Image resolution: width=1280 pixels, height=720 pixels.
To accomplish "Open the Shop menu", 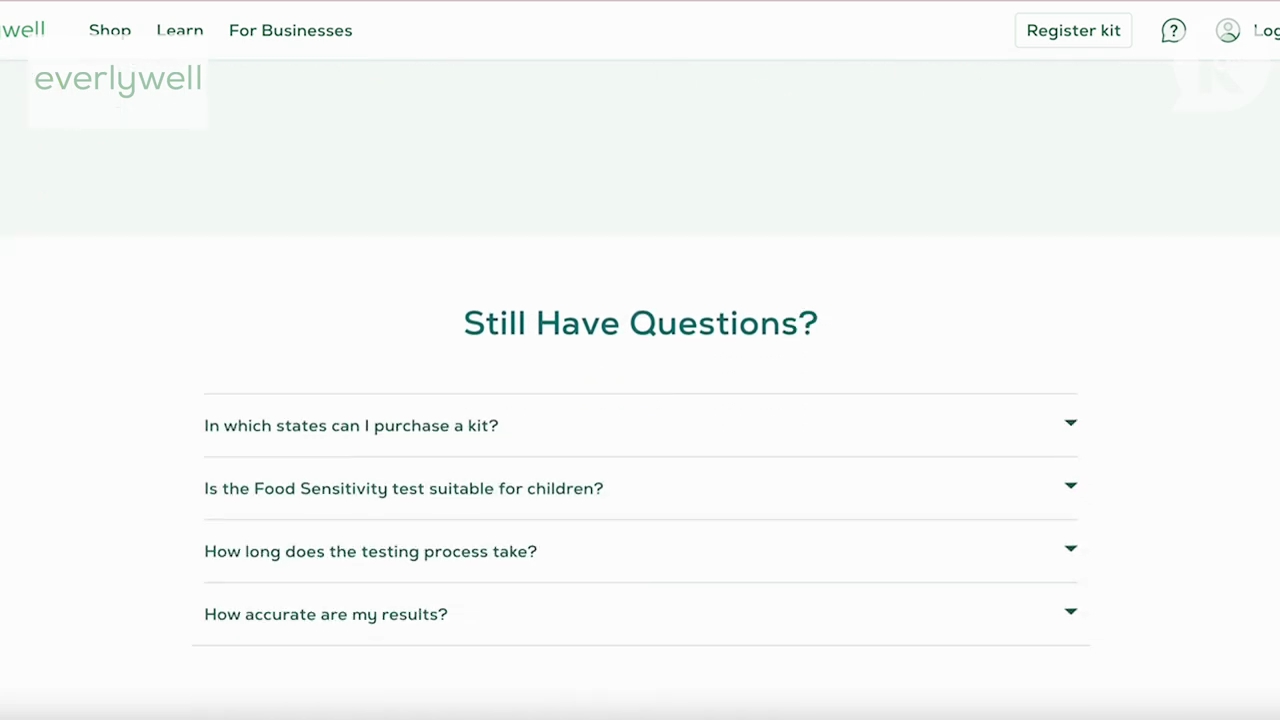I will 110,30.
